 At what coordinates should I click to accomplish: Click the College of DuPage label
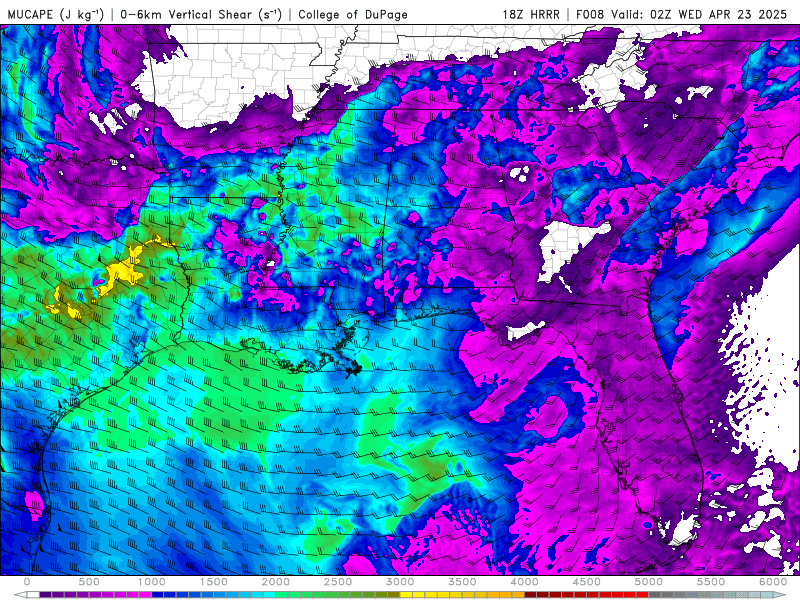click(x=353, y=14)
